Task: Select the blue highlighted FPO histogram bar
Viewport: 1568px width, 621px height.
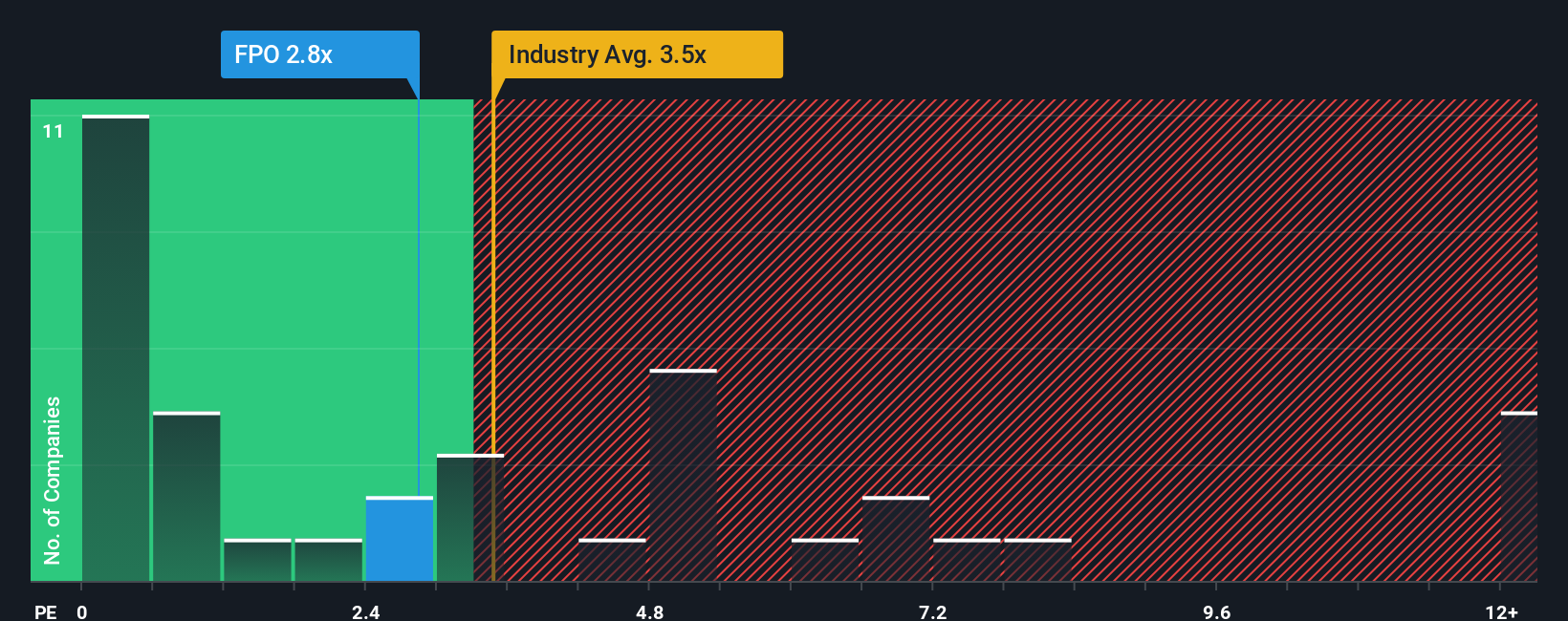Action: [400, 539]
